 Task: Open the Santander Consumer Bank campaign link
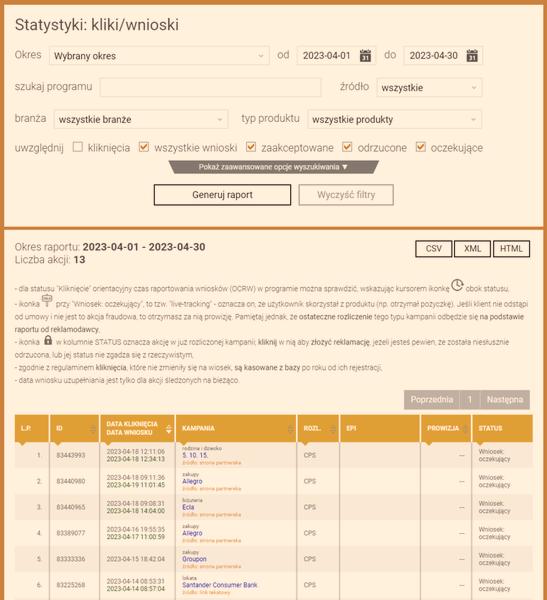click(220, 585)
